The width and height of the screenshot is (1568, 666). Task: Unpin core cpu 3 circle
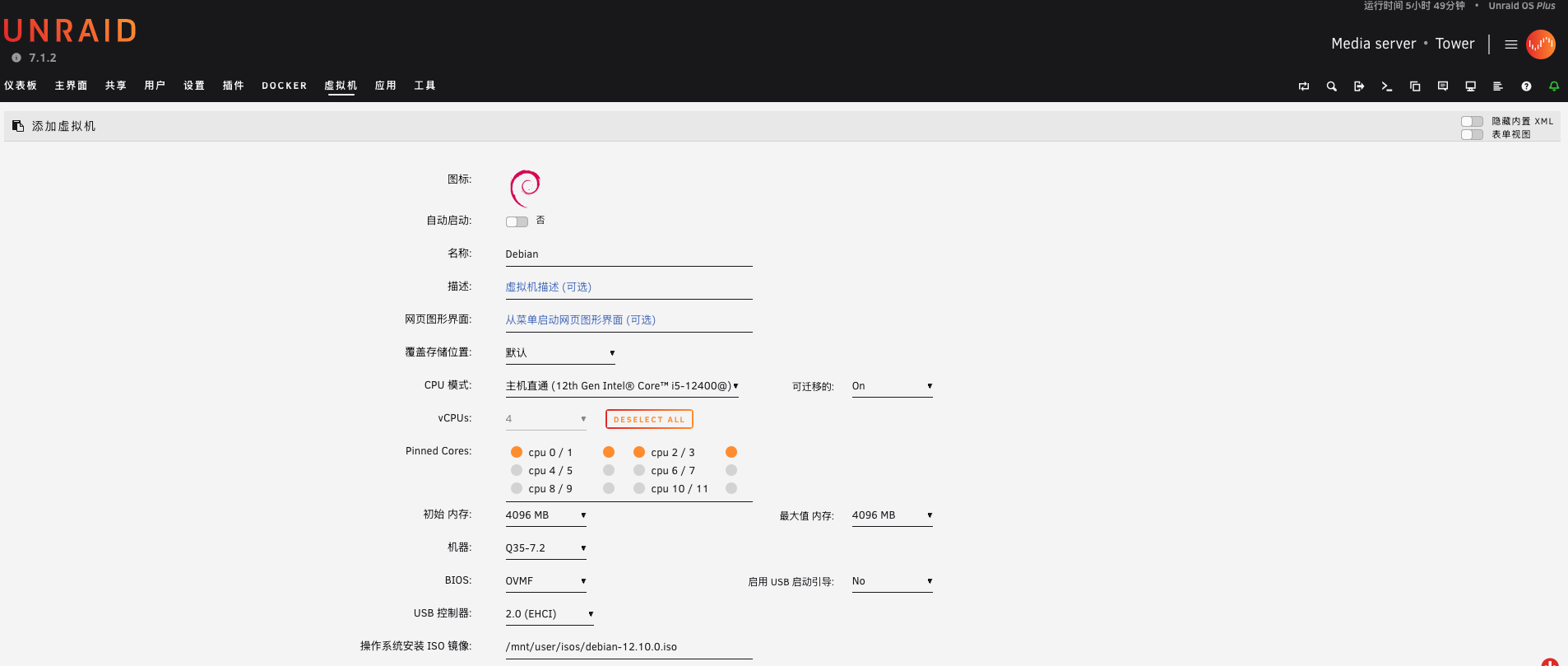coord(731,452)
